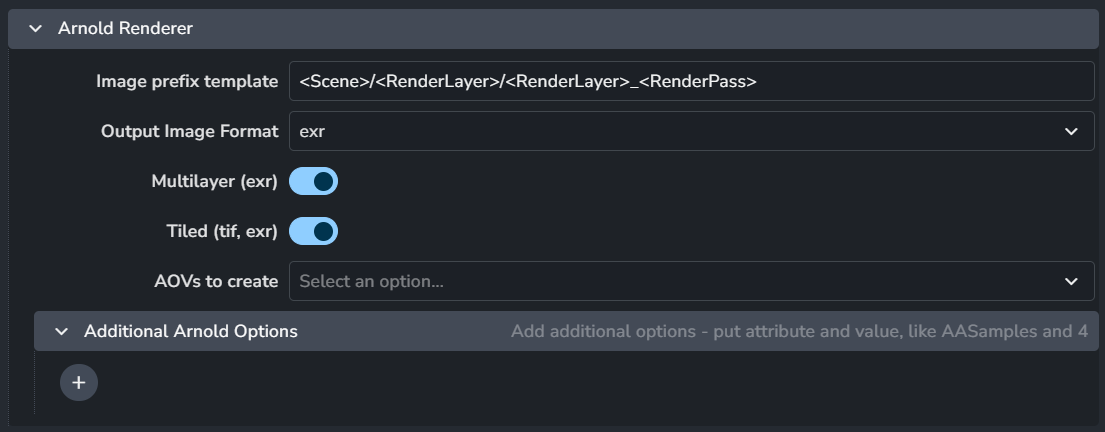Click the 'exr' value in Output Image Format

(x=313, y=131)
